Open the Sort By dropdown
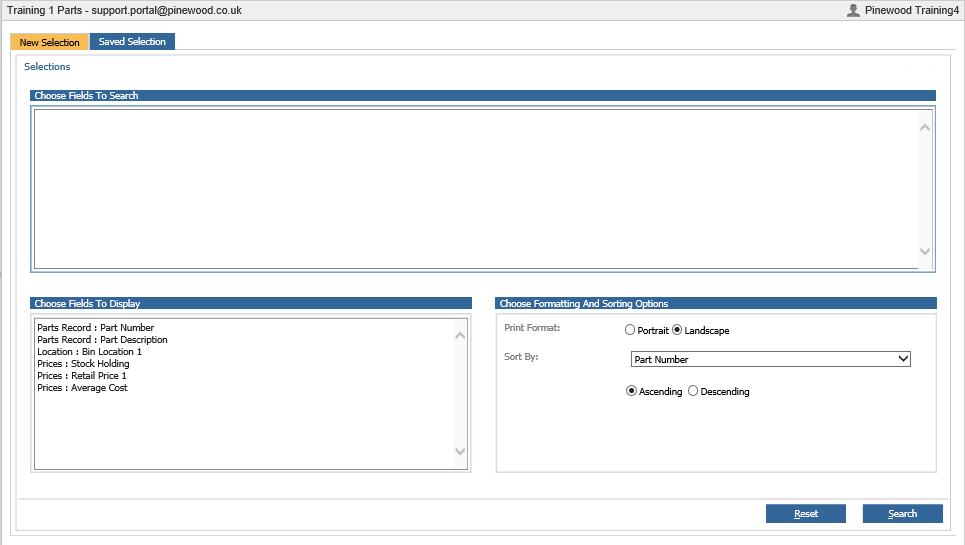 point(770,359)
